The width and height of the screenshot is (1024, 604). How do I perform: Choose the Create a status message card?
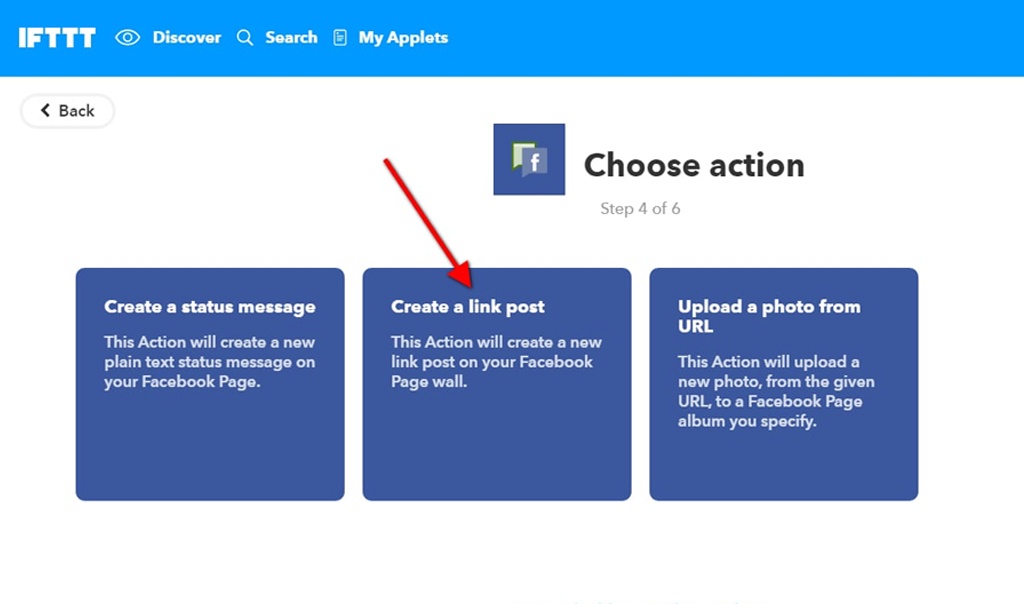(210, 384)
